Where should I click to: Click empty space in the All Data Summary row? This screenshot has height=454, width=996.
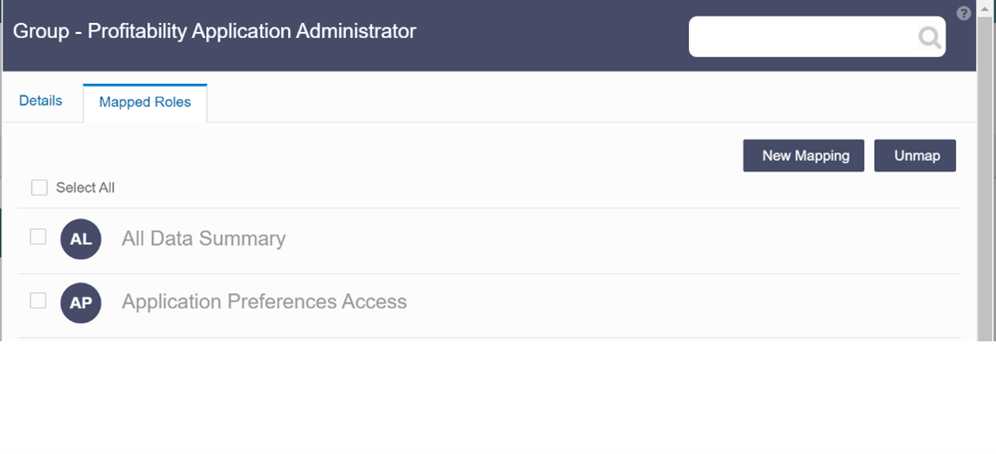(622, 241)
